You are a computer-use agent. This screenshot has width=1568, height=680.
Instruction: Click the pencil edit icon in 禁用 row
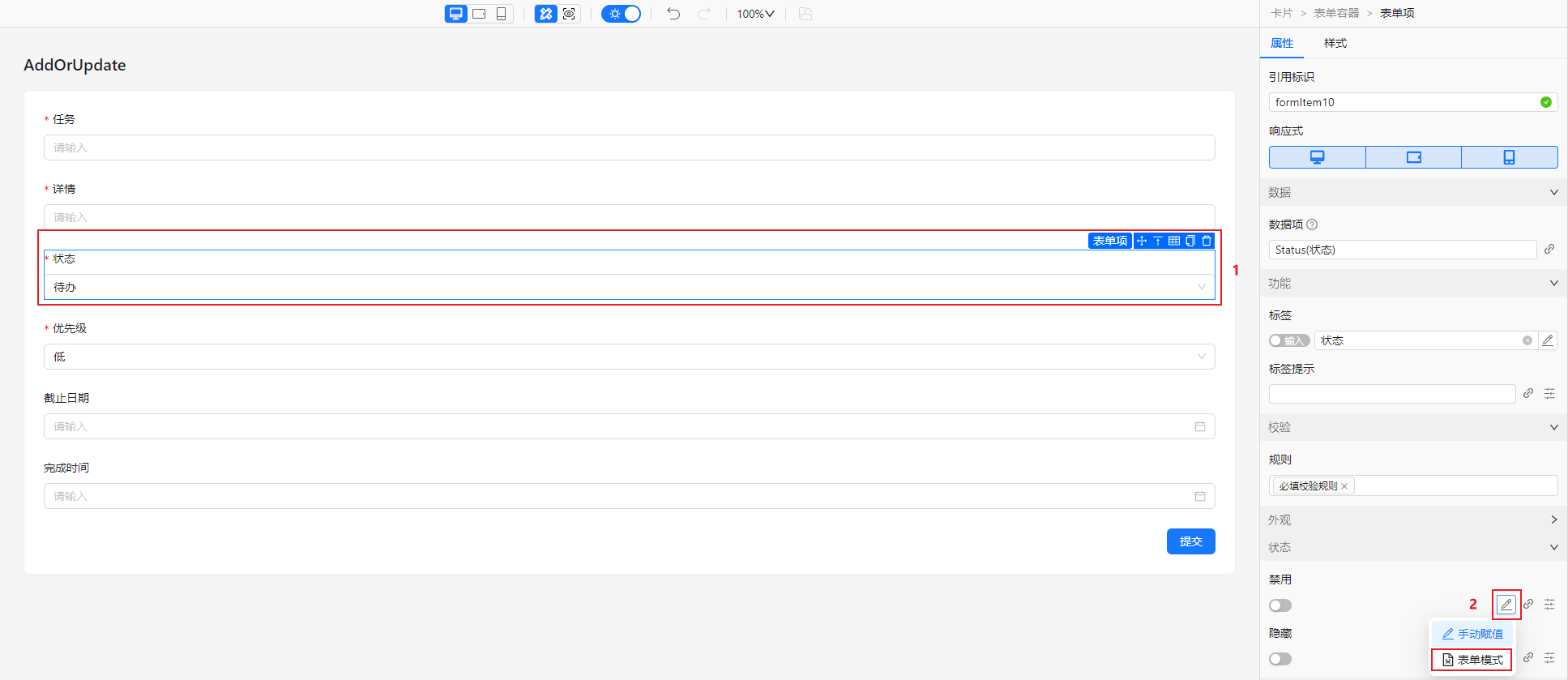1506,605
